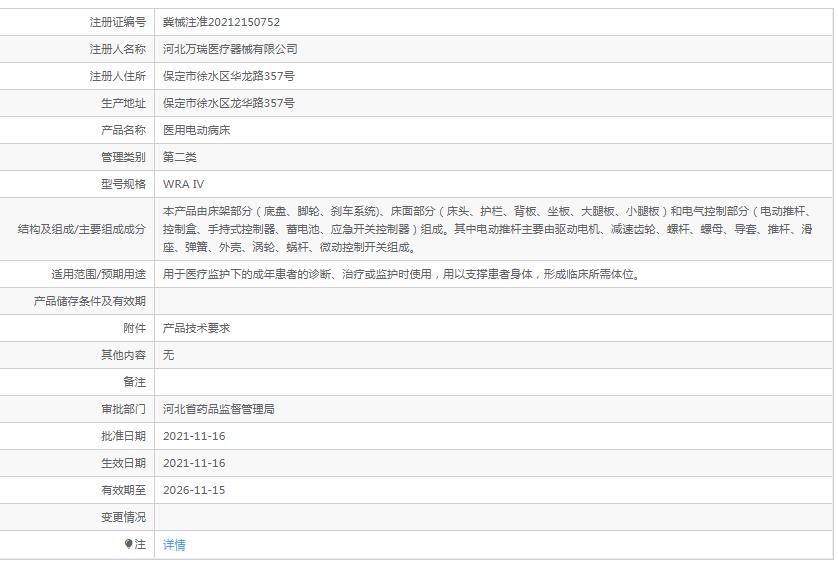Click the 其他内容 label
The image size is (838, 564).
[123, 355]
